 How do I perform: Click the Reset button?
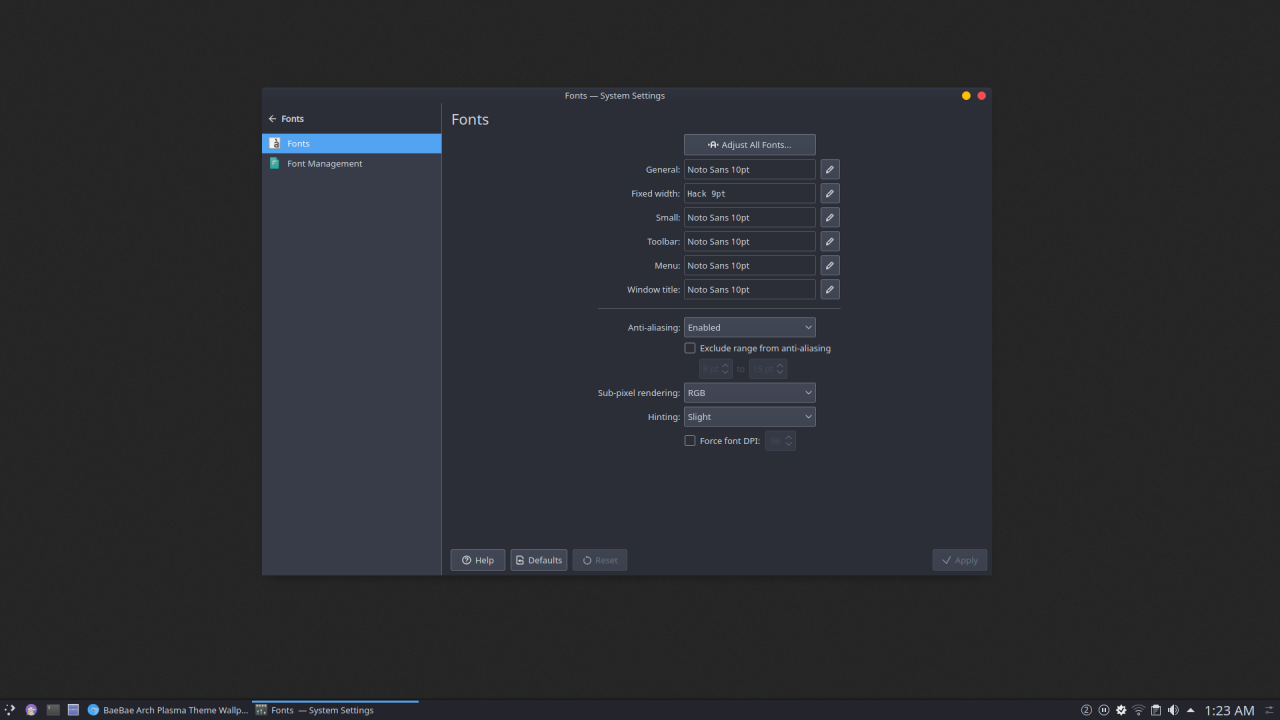(x=600, y=560)
